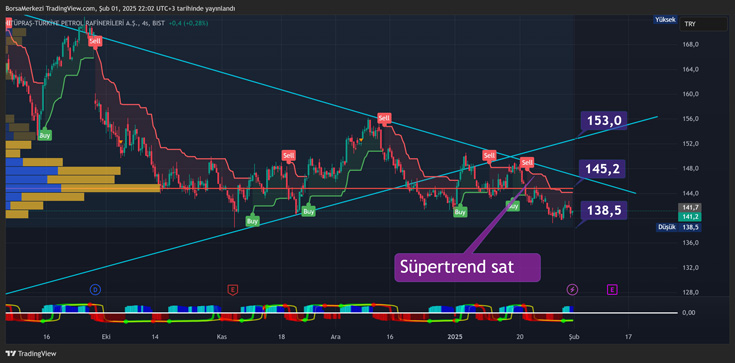Click the blue D dividend marker

95,290
